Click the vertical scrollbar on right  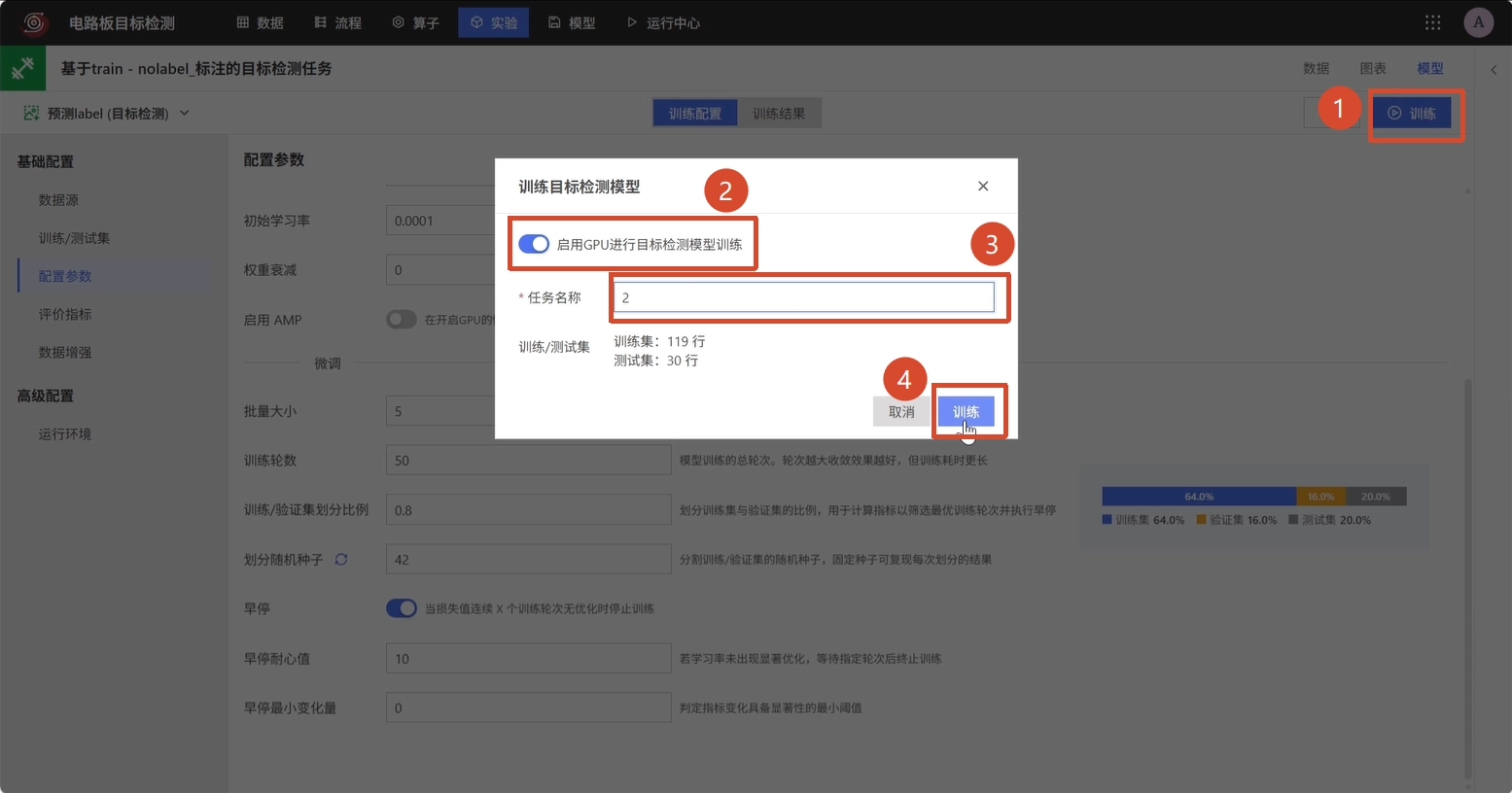[1468, 578]
